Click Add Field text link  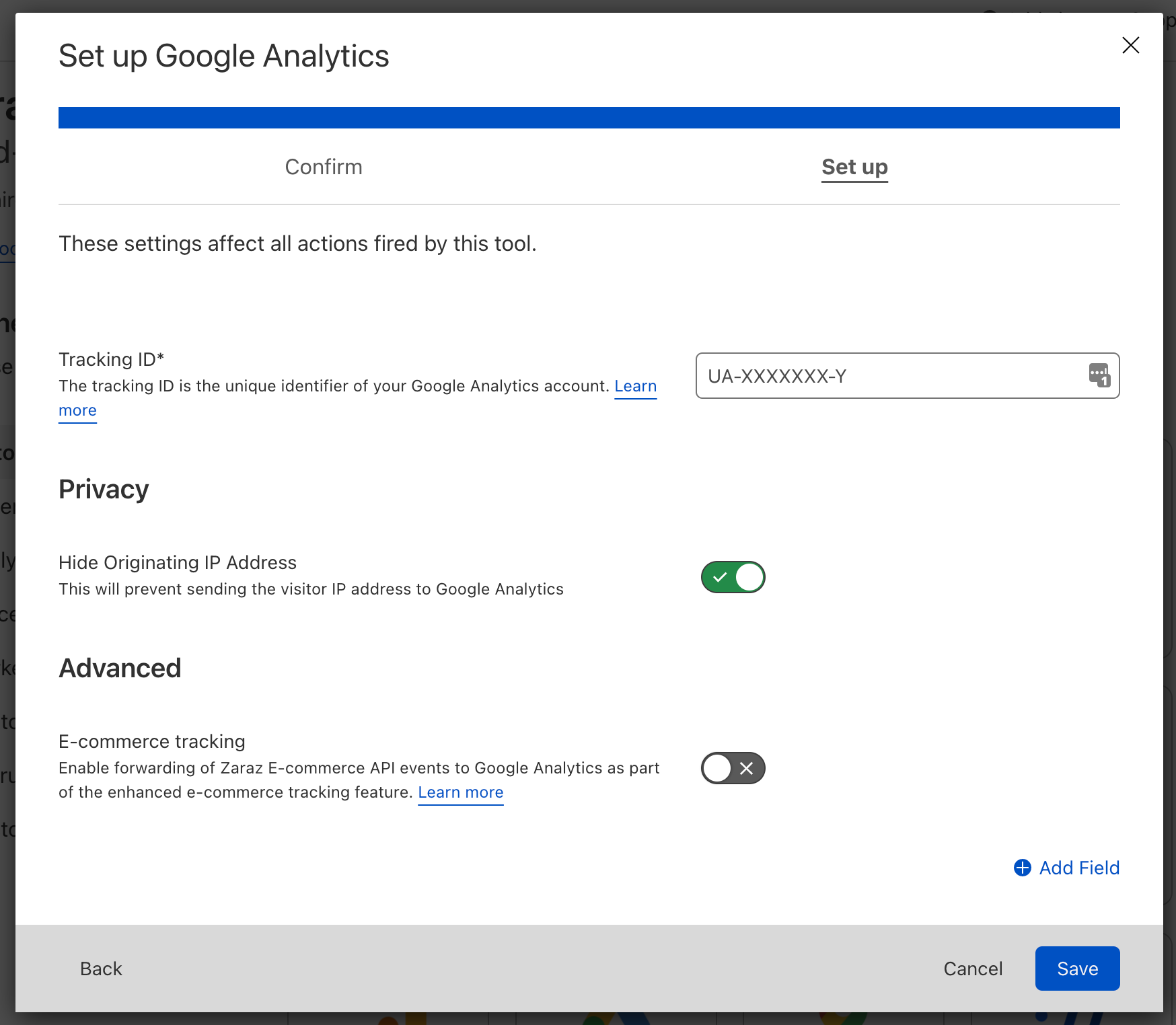click(x=1079, y=868)
